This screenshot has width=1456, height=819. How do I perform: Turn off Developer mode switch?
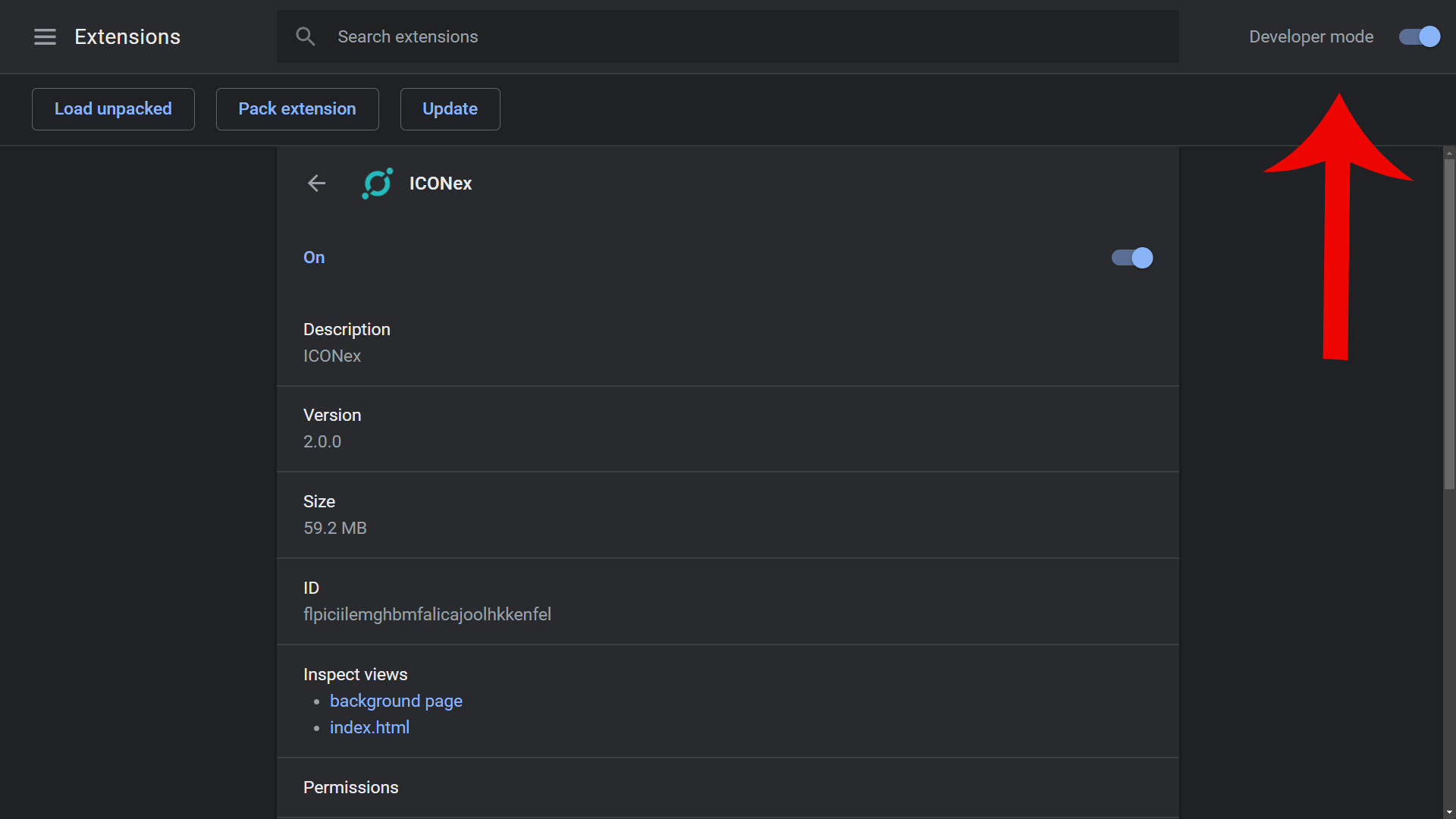(x=1419, y=36)
